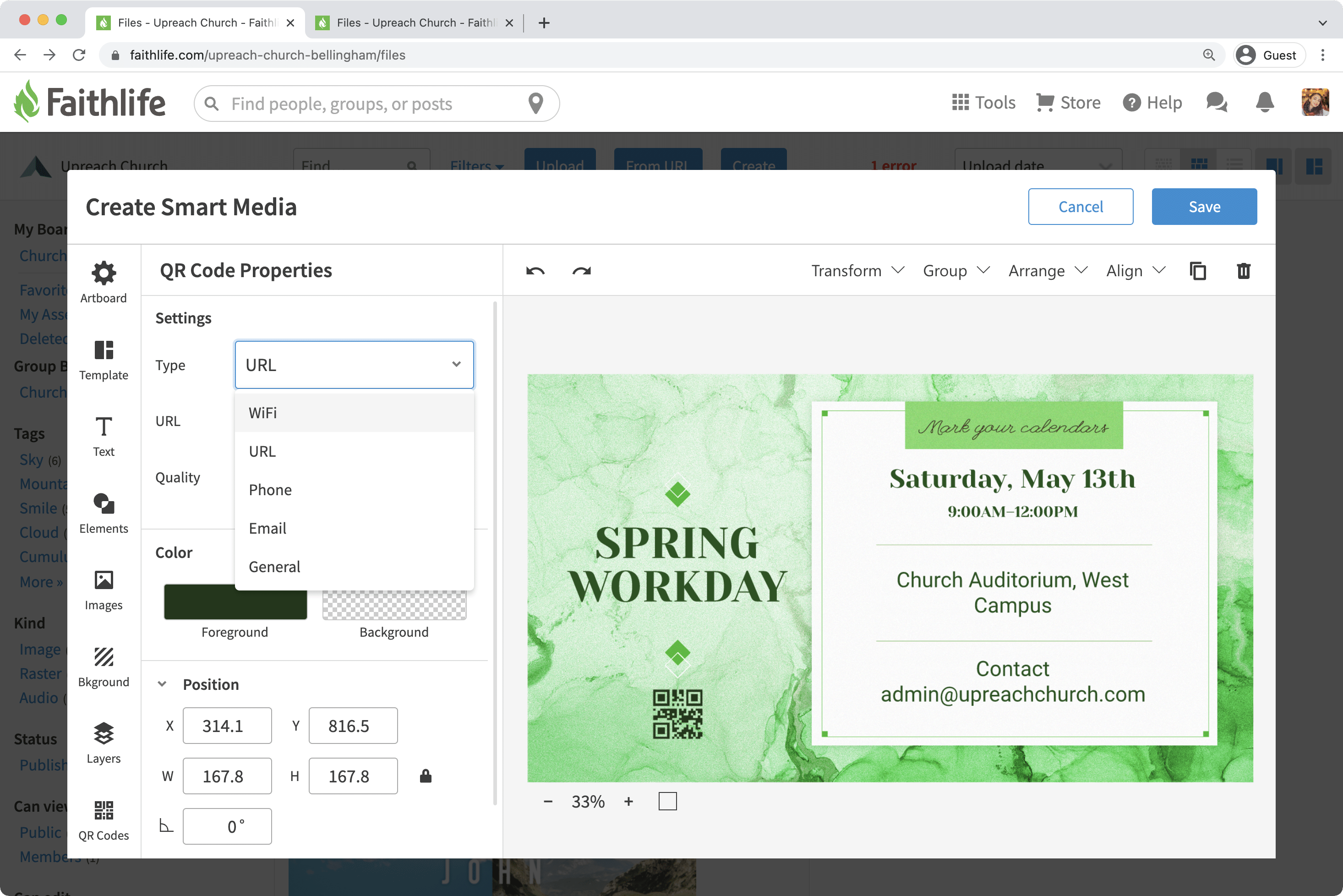Open the Elements panel
This screenshot has width=1343, height=896.
click(x=104, y=513)
